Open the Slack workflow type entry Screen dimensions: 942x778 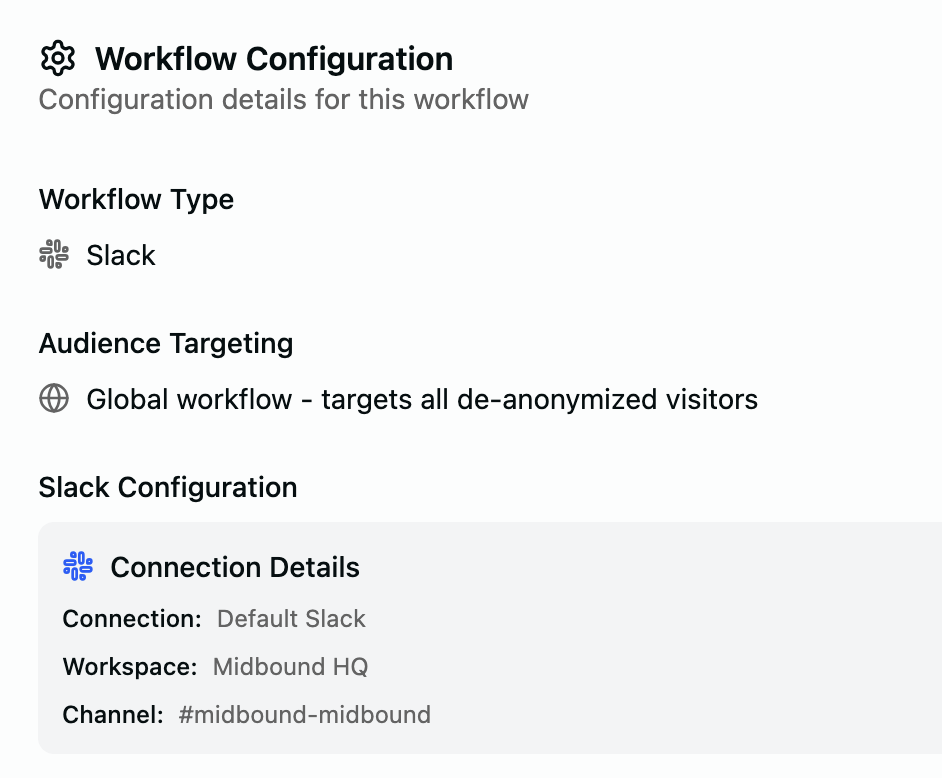tap(120, 255)
